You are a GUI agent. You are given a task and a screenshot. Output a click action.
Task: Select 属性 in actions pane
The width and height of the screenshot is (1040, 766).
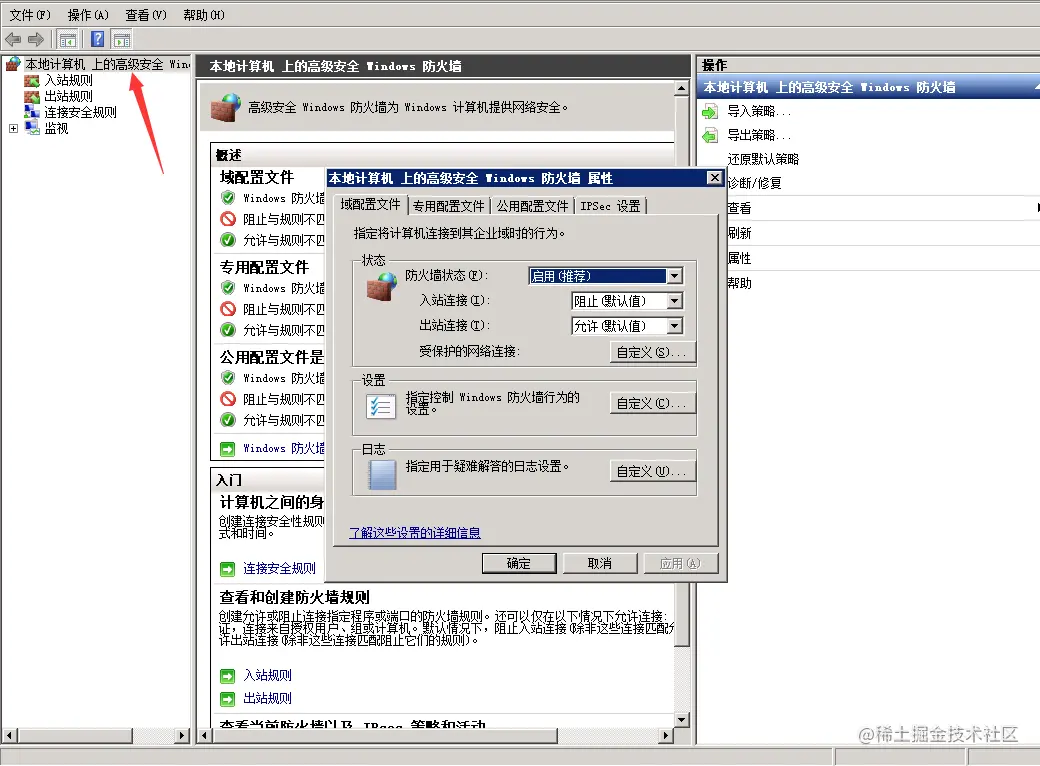pos(739,259)
